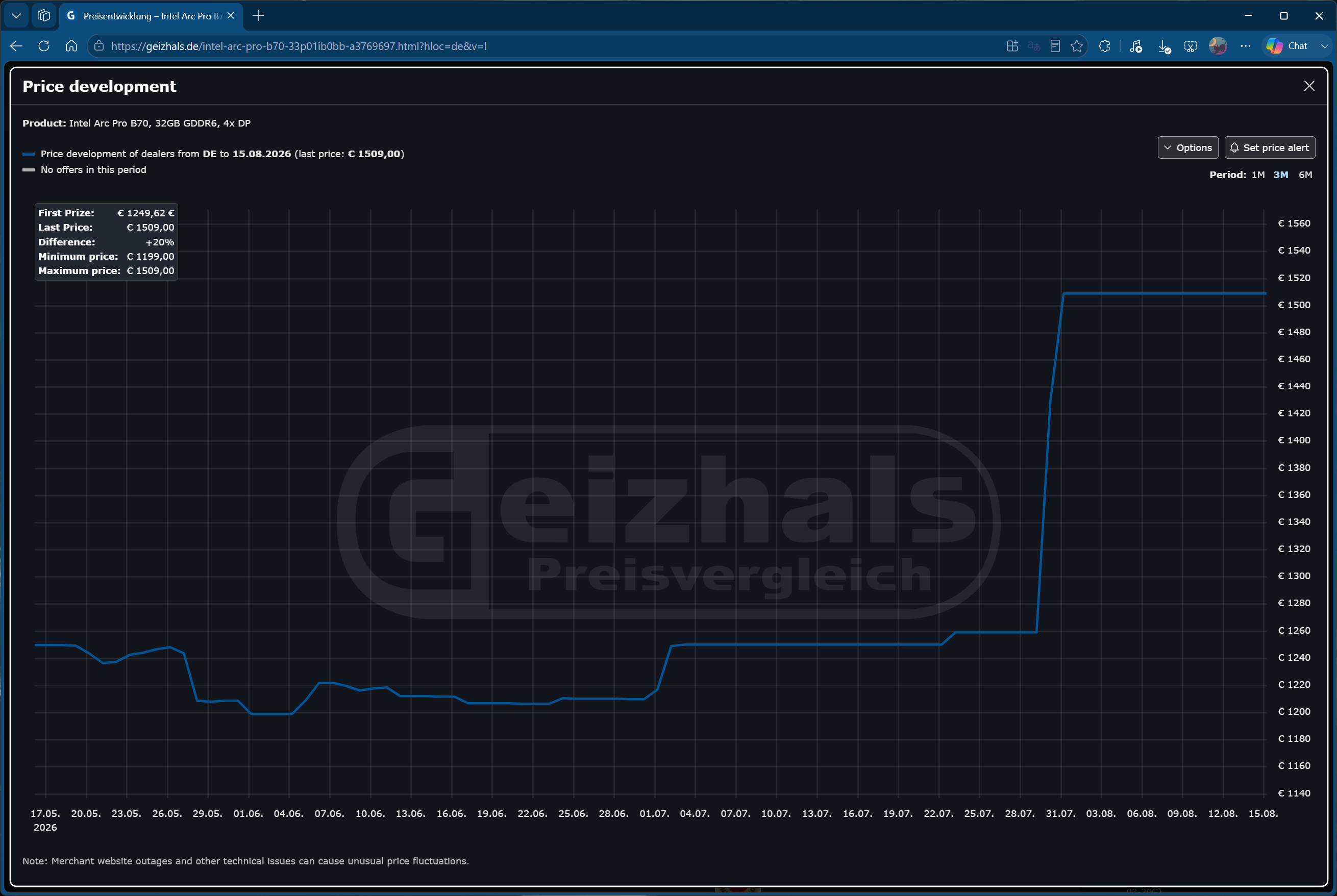Open browser extensions menu
This screenshot has height=896, width=1337.
point(1104,46)
